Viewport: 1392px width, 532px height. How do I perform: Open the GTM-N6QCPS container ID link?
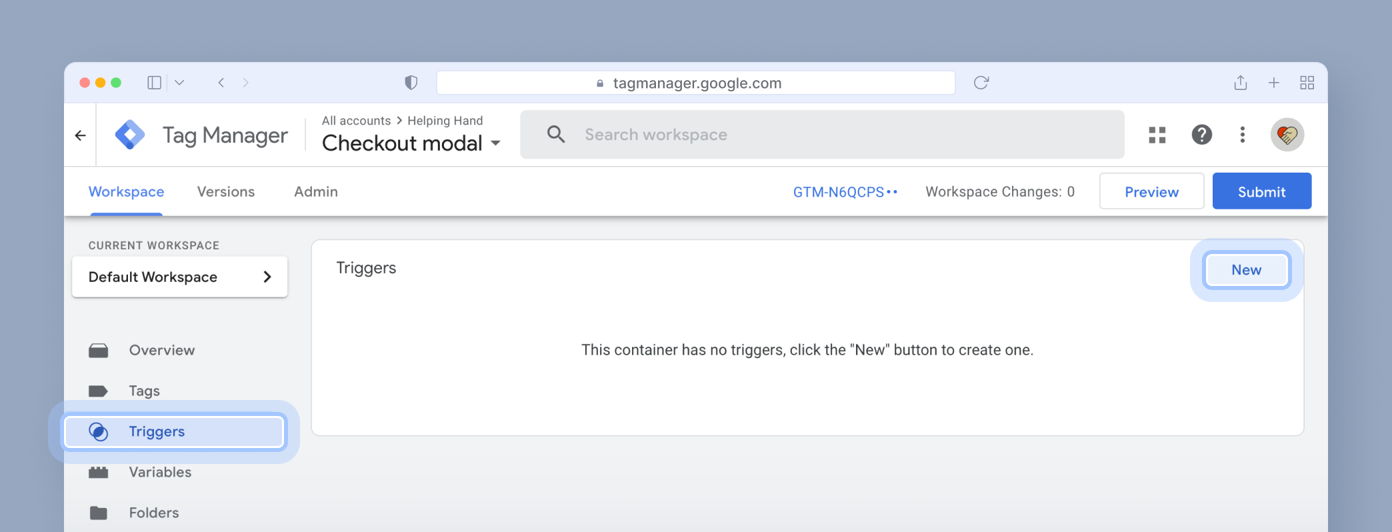(x=845, y=192)
